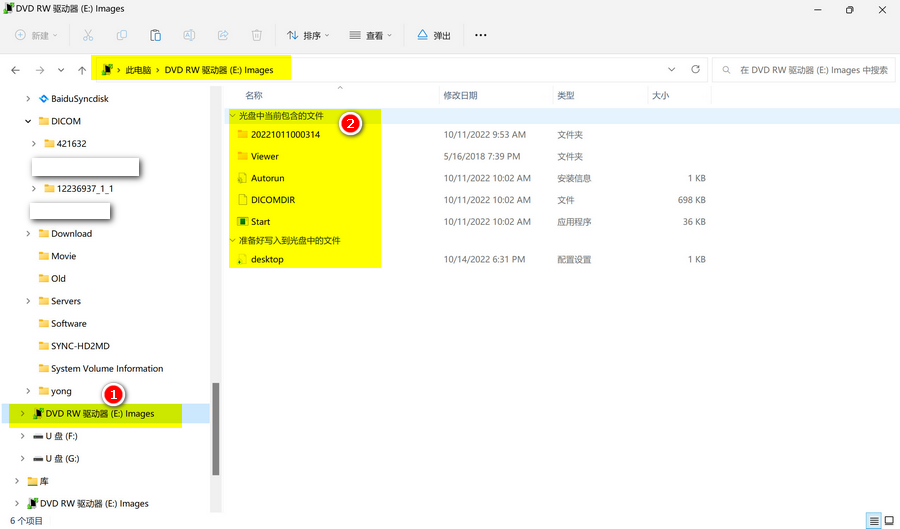Sort by 类型 column header
The image size is (900, 529).
(566, 95)
